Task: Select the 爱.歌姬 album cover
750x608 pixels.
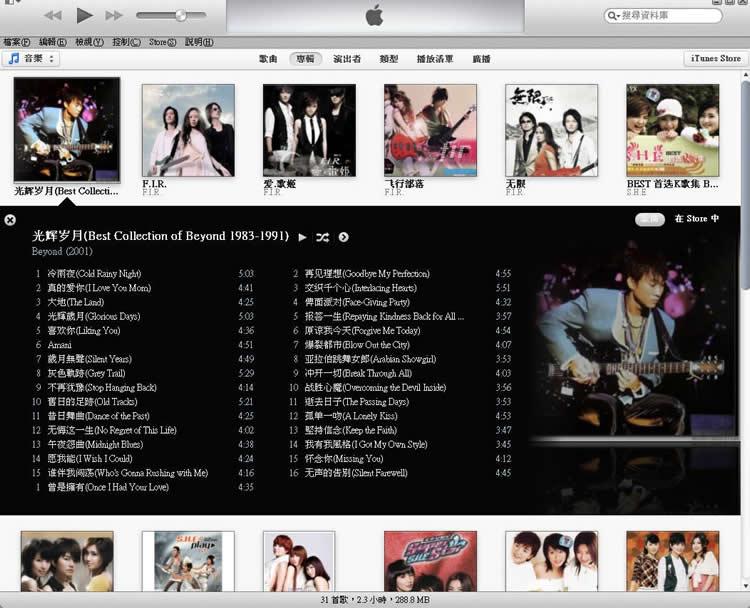Action: pos(309,130)
